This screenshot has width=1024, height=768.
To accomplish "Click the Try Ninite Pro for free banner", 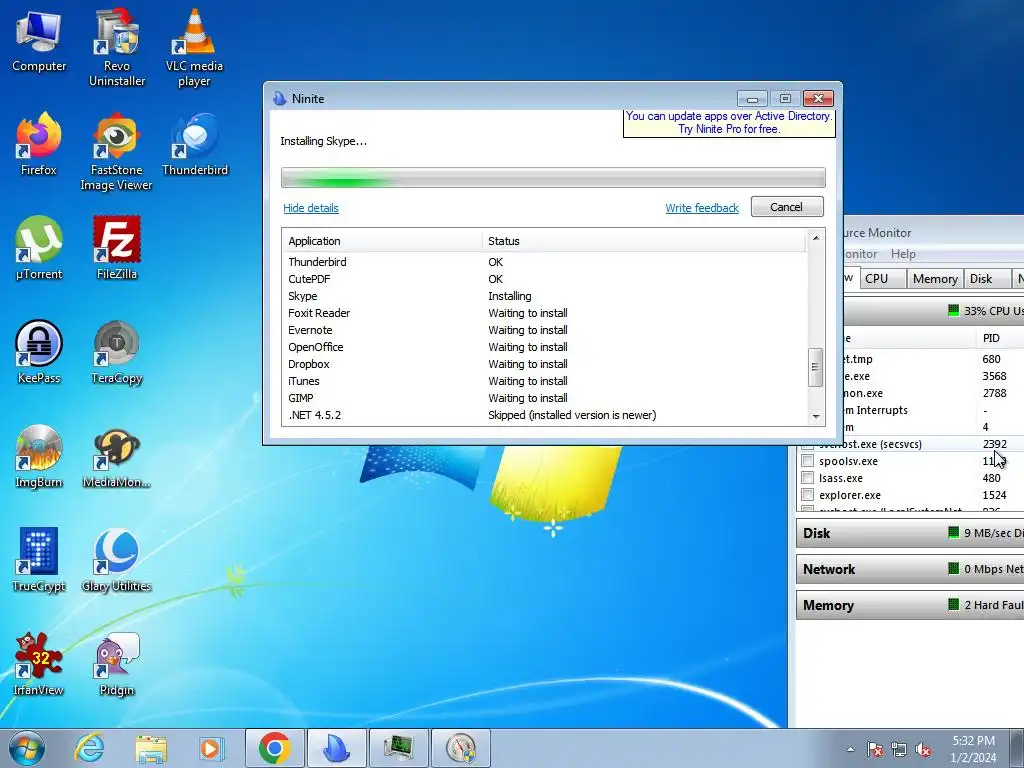I will [x=729, y=123].
